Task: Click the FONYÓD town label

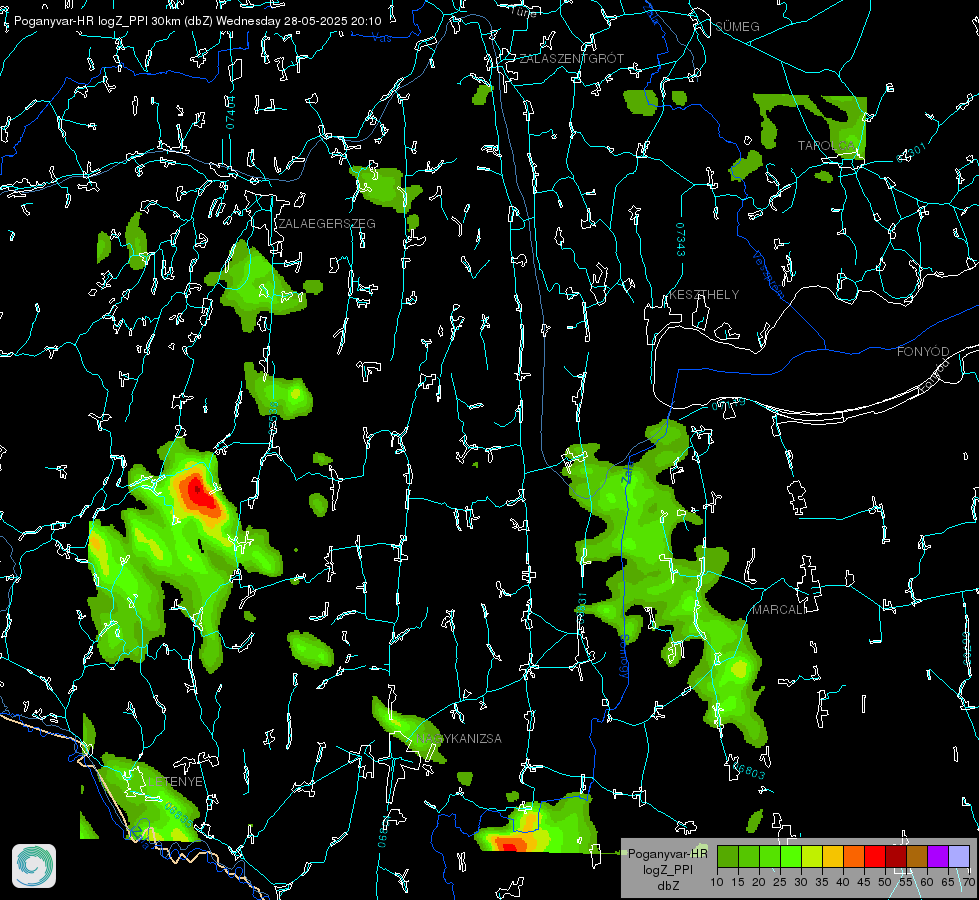Action: pyautogui.click(x=923, y=352)
